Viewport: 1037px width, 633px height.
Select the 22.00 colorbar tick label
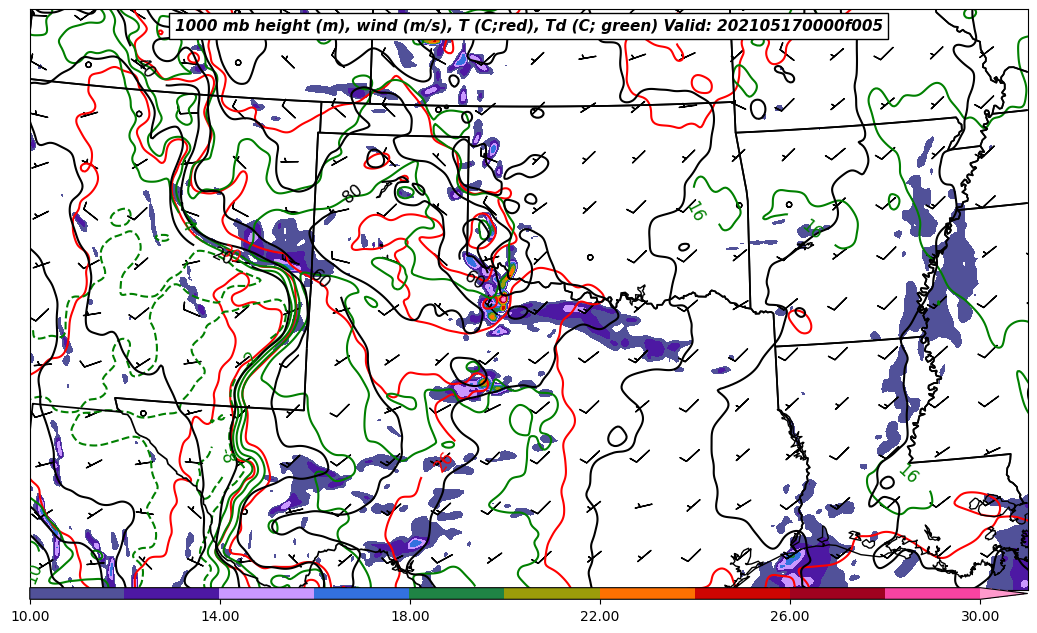[x=600, y=616]
